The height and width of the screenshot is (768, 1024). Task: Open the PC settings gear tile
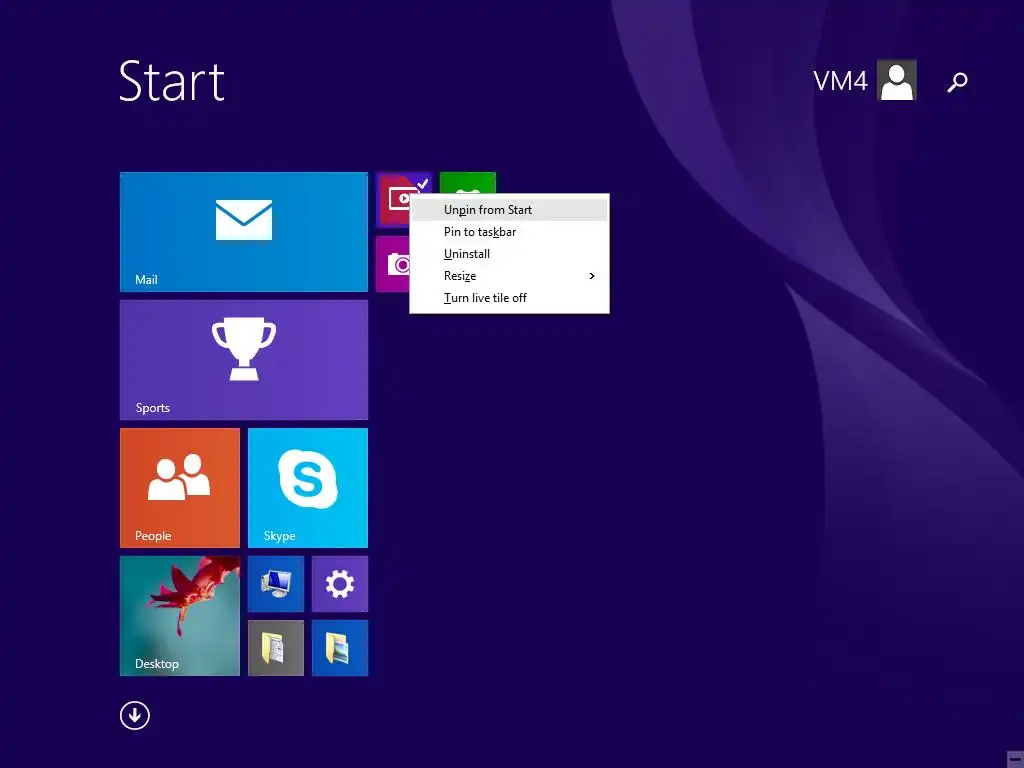pos(340,584)
